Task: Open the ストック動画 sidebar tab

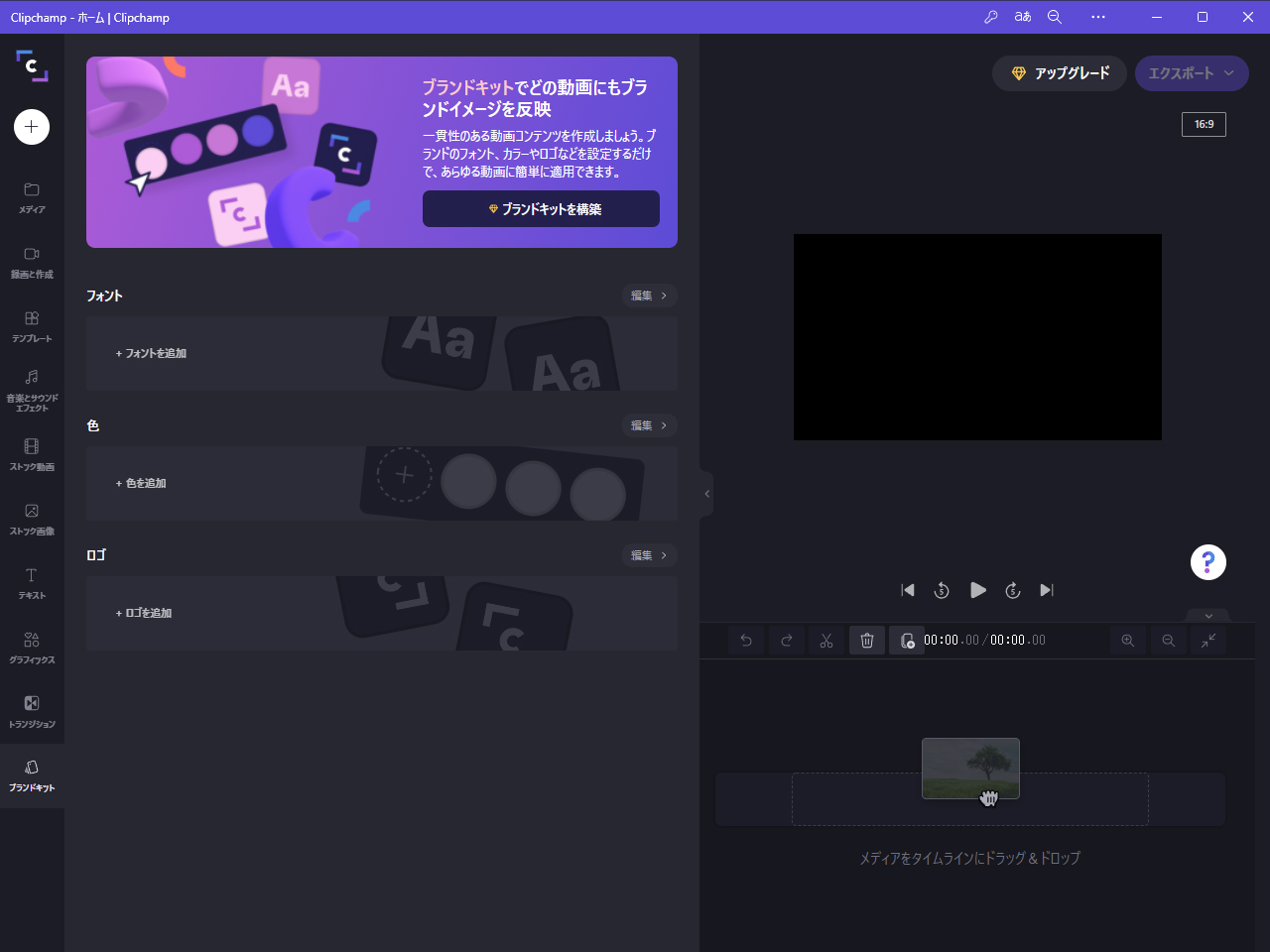Action: [x=32, y=455]
